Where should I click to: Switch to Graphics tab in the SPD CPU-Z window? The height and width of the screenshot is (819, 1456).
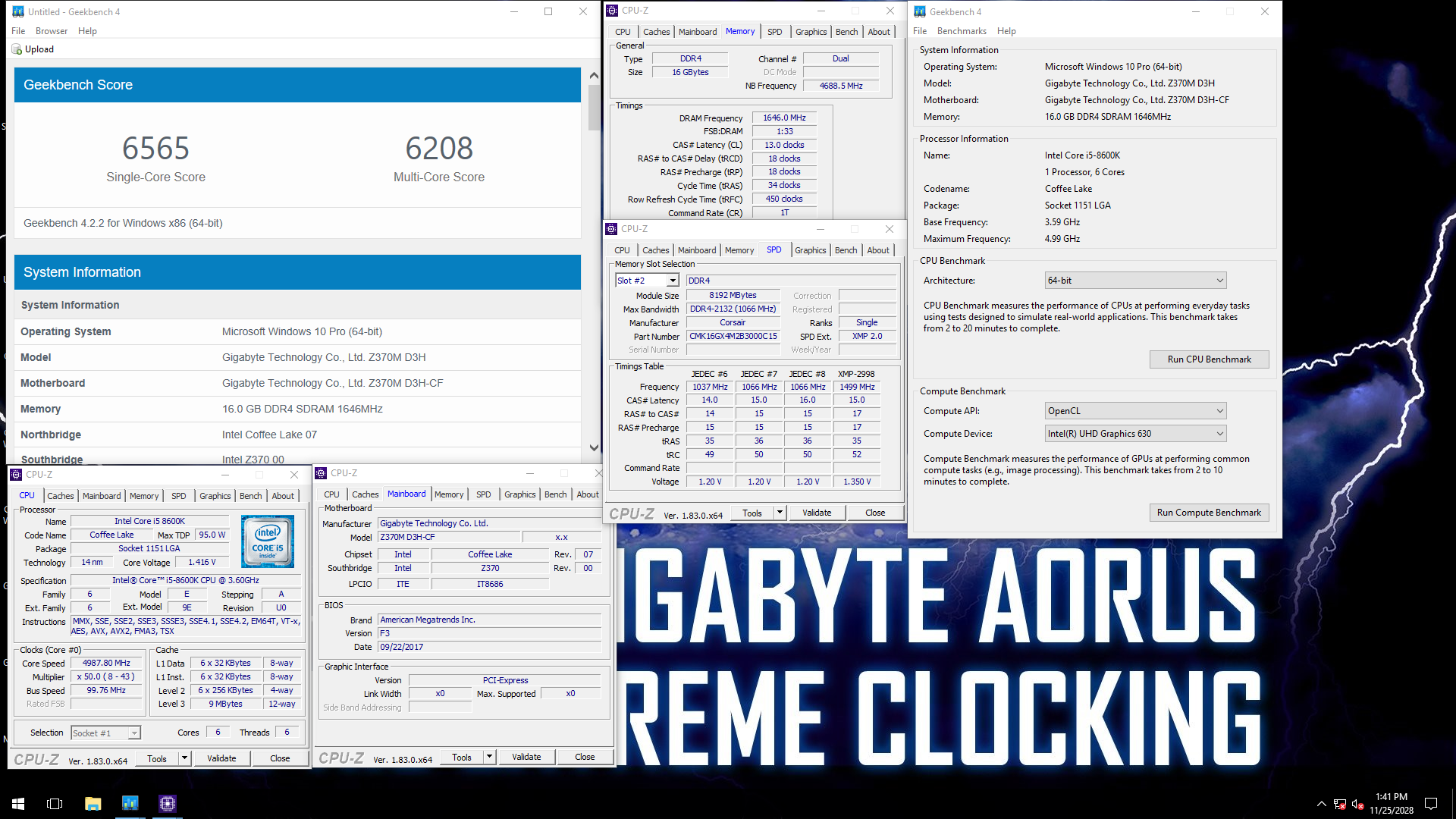(810, 250)
